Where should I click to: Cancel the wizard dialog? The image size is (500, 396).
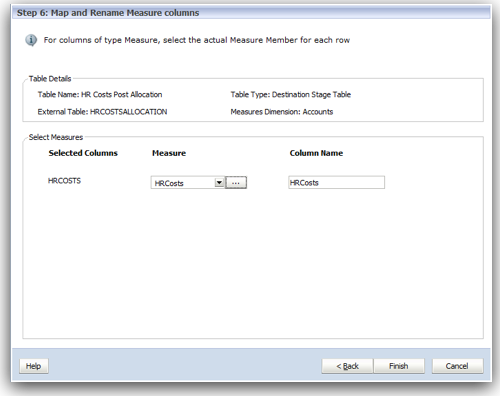tap(457, 366)
